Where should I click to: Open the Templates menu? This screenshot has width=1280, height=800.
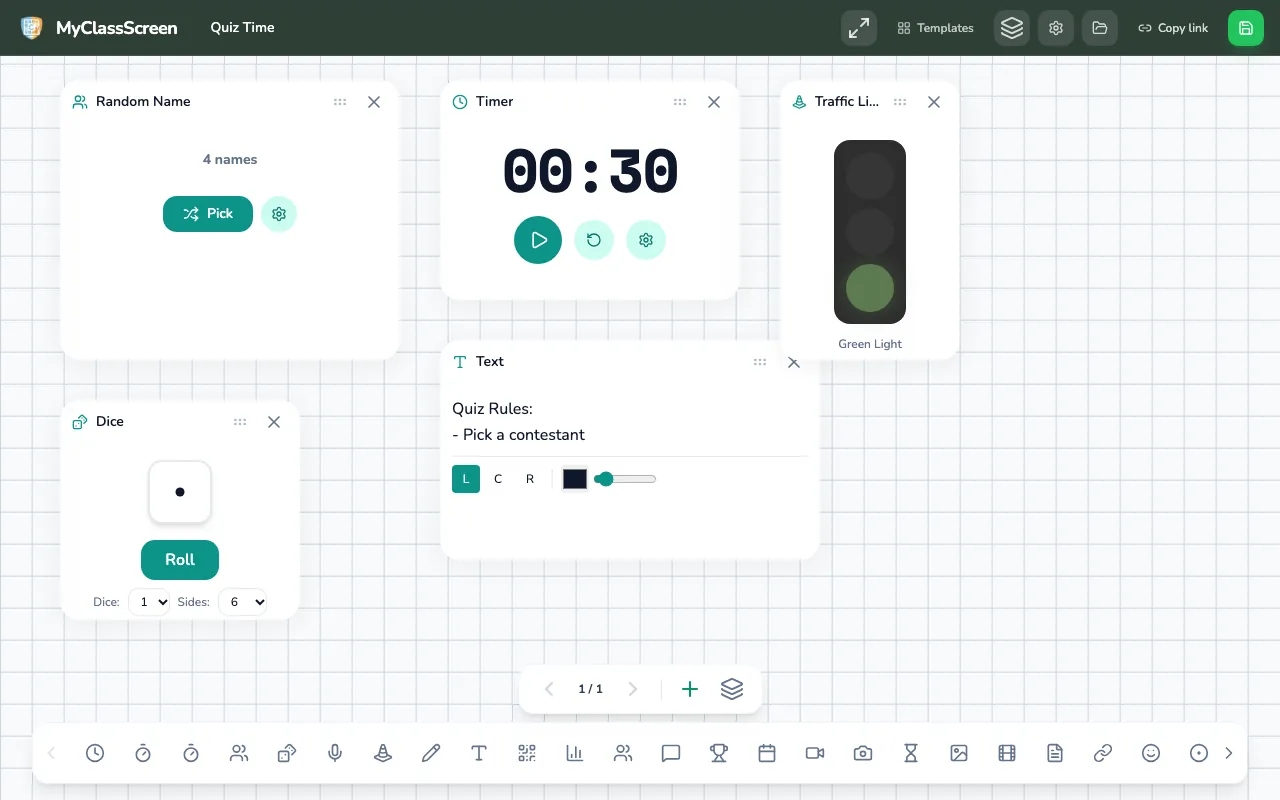point(936,28)
